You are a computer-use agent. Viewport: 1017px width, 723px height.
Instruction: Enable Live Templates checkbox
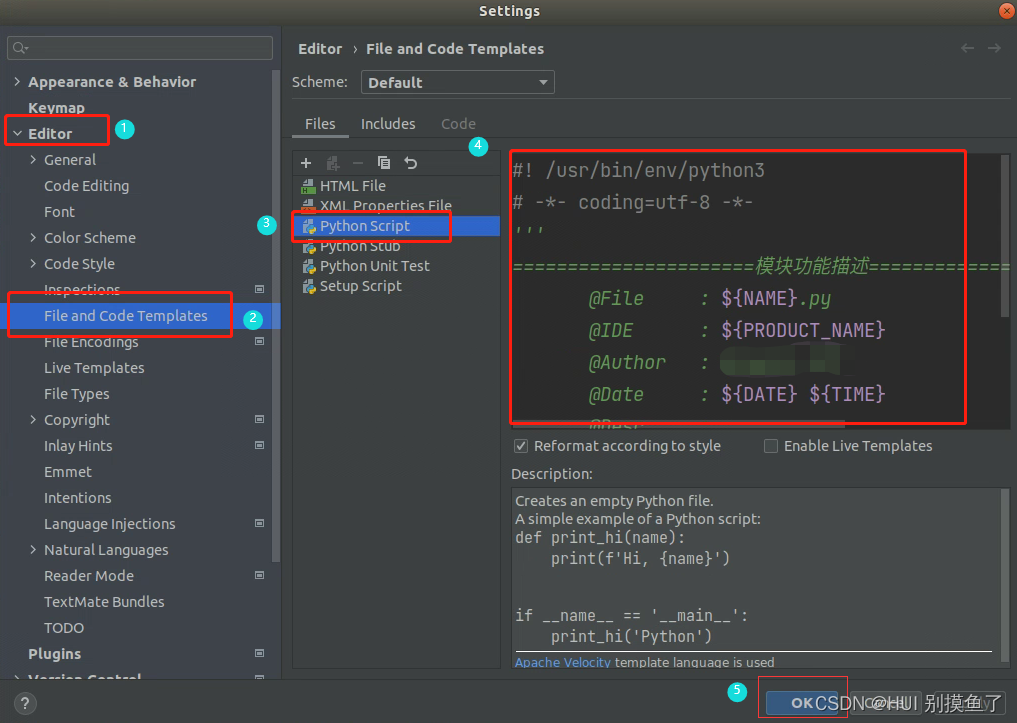pos(771,446)
